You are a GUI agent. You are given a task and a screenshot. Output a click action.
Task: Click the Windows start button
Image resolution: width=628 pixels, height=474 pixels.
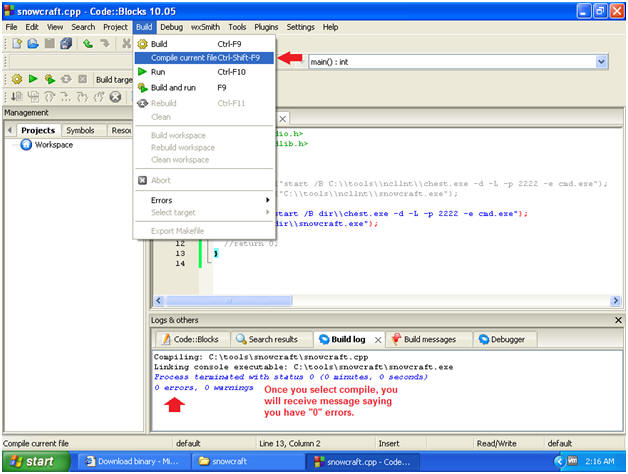(x=36, y=462)
